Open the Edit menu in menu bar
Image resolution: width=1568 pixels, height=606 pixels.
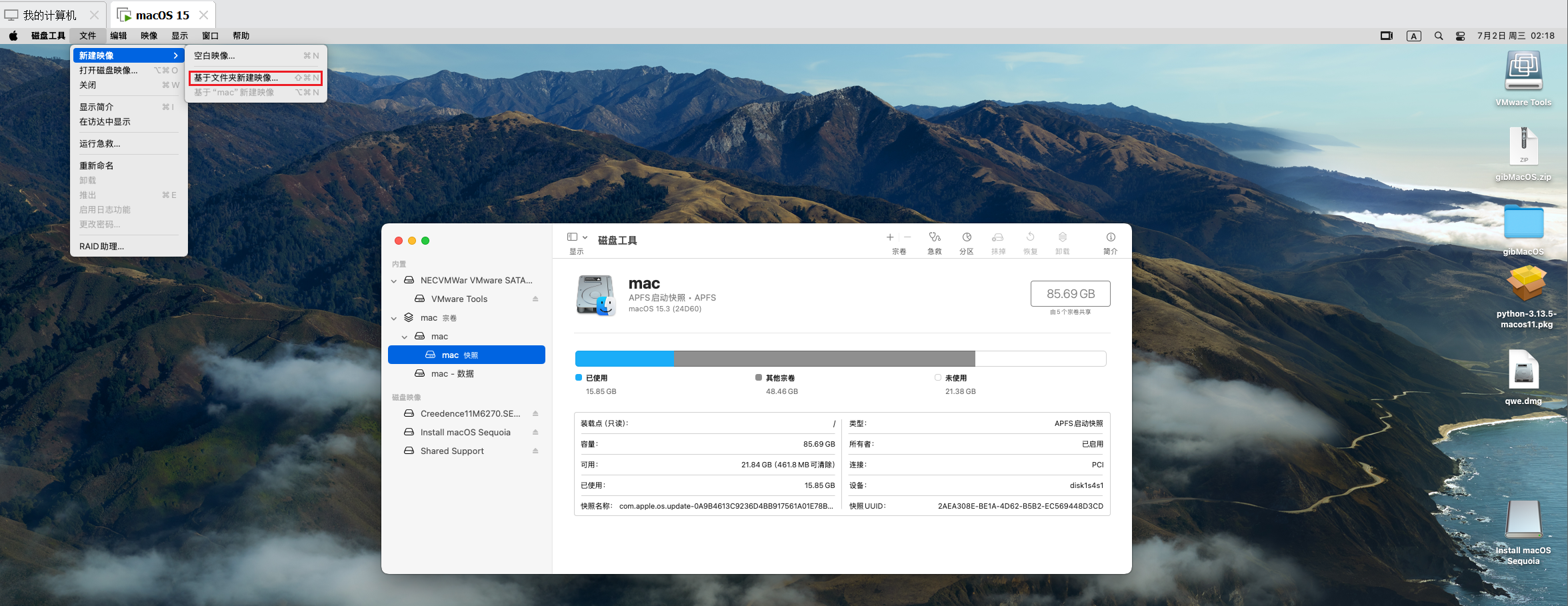click(x=118, y=36)
